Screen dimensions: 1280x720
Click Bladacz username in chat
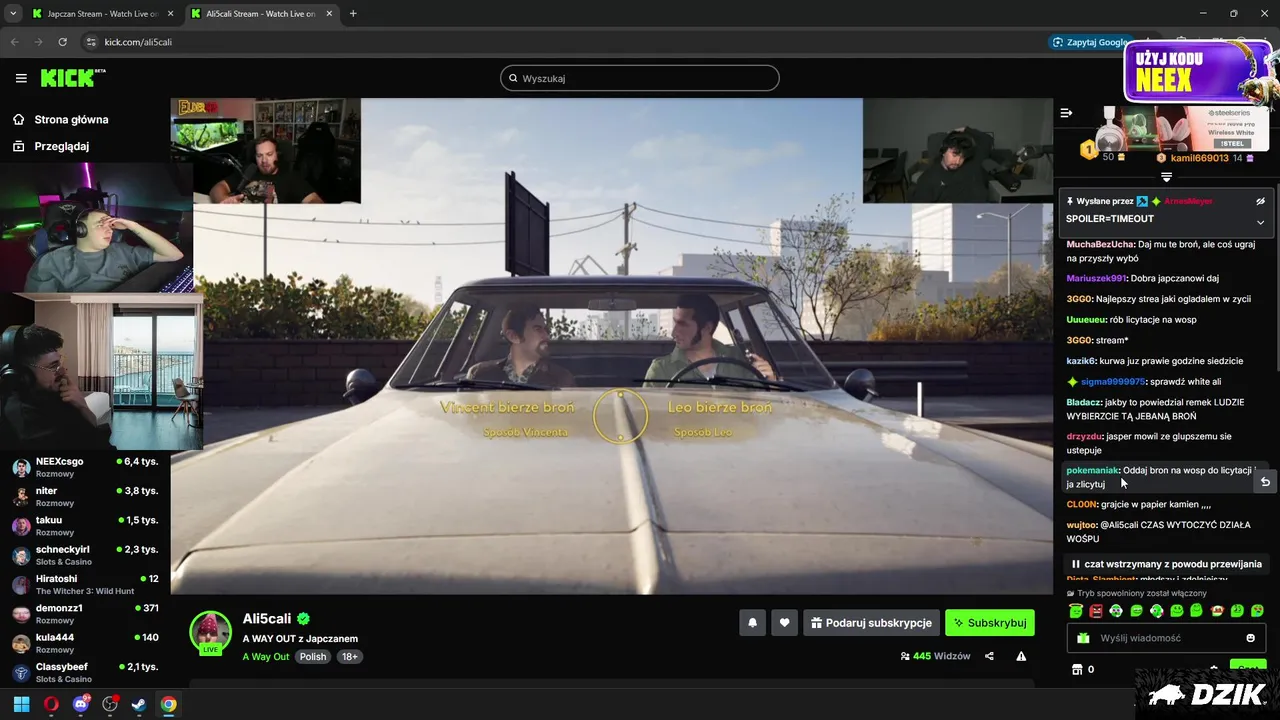coord(1084,402)
